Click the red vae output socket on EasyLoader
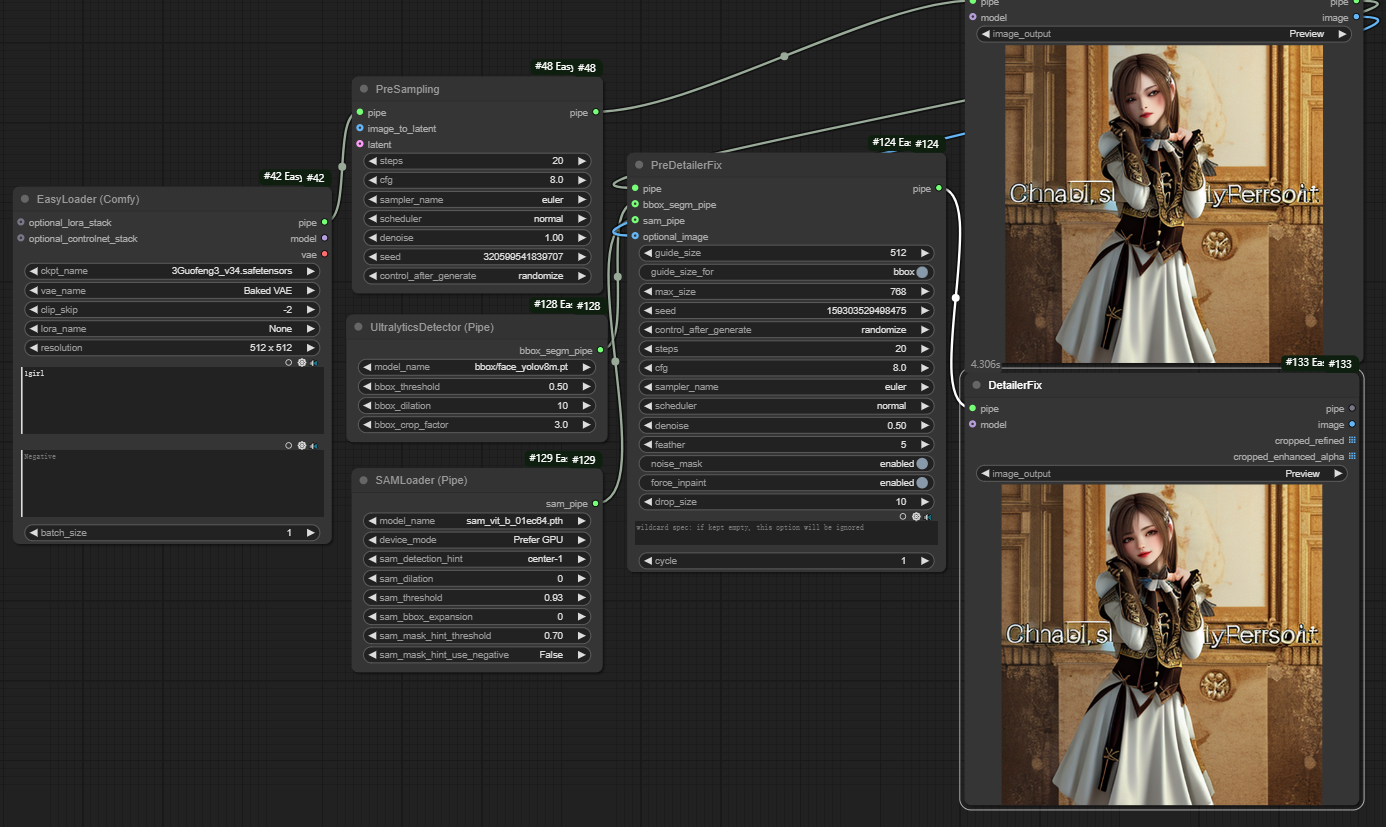 324,254
